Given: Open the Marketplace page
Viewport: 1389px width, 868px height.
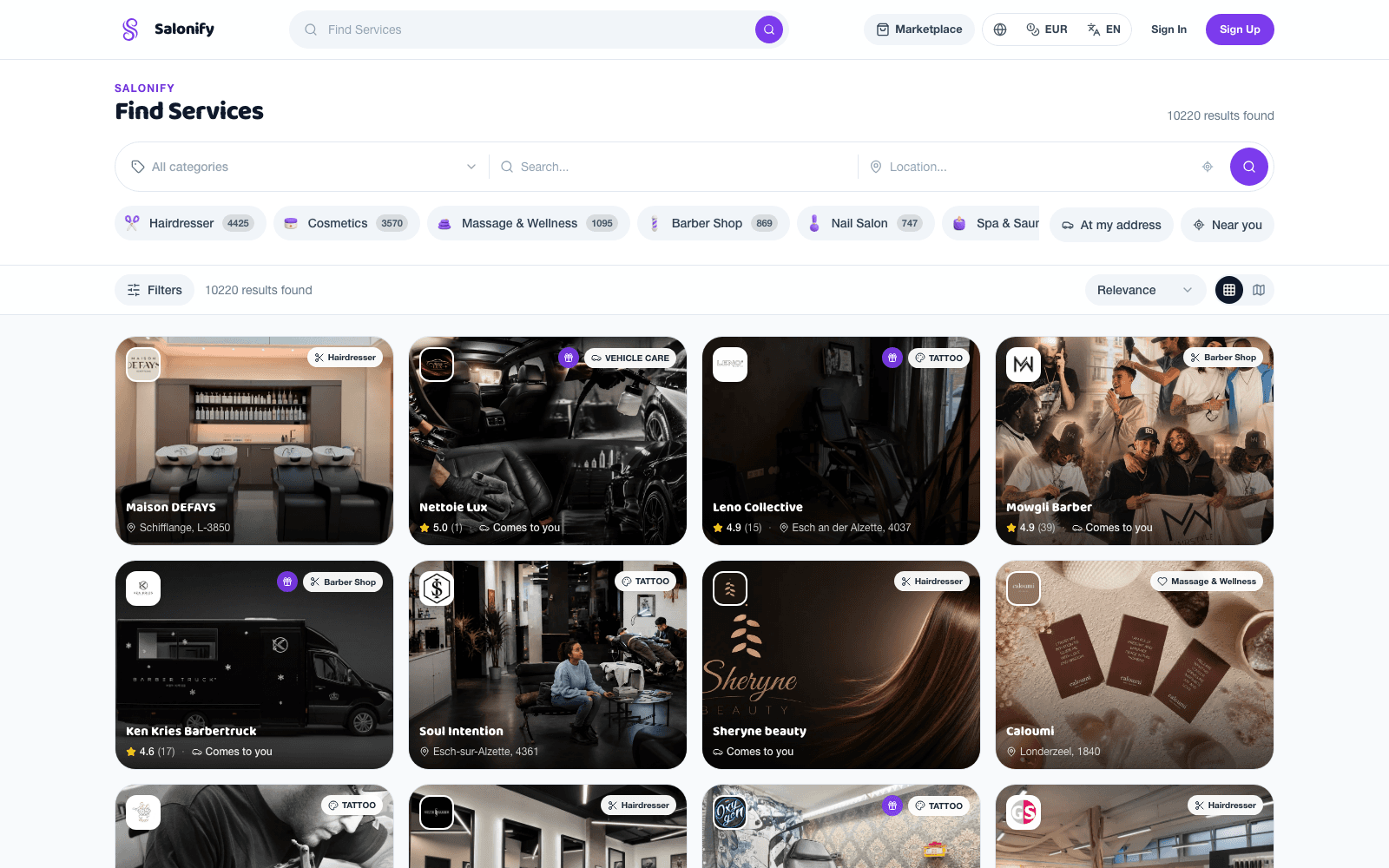Looking at the screenshot, I should tap(919, 30).
